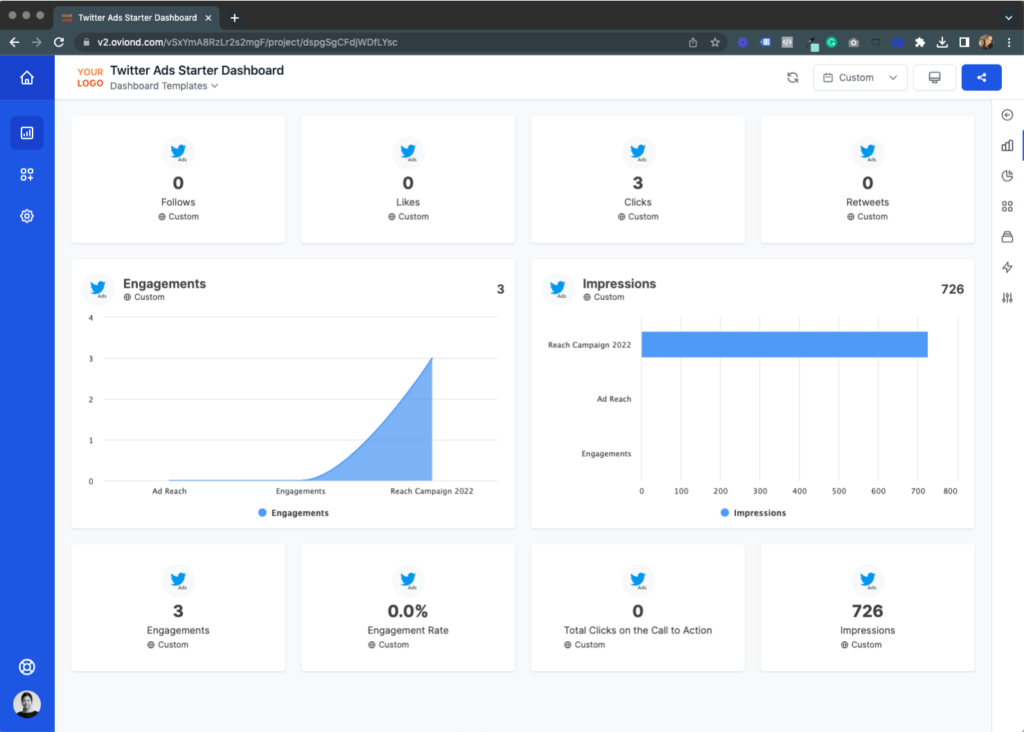Bookmark this page with the star icon
The width and height of the screenshot is (1024, 732).
[x=715, y=42]
